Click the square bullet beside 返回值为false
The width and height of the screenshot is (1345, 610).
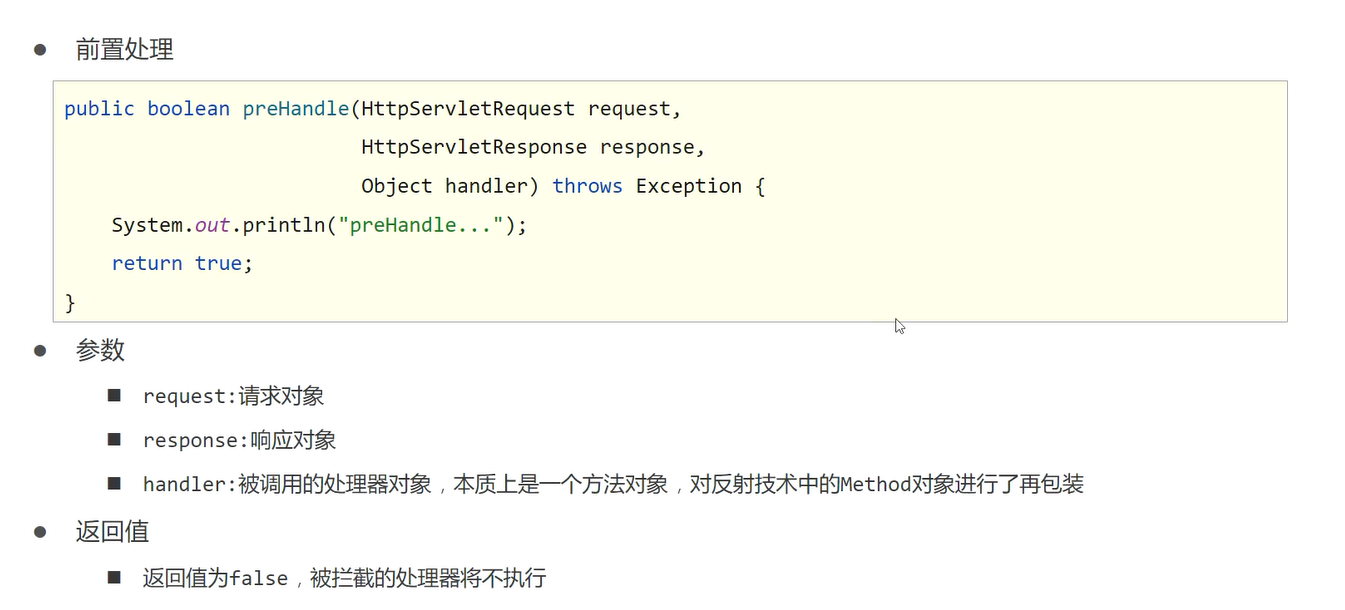click(x=114, y=578)
